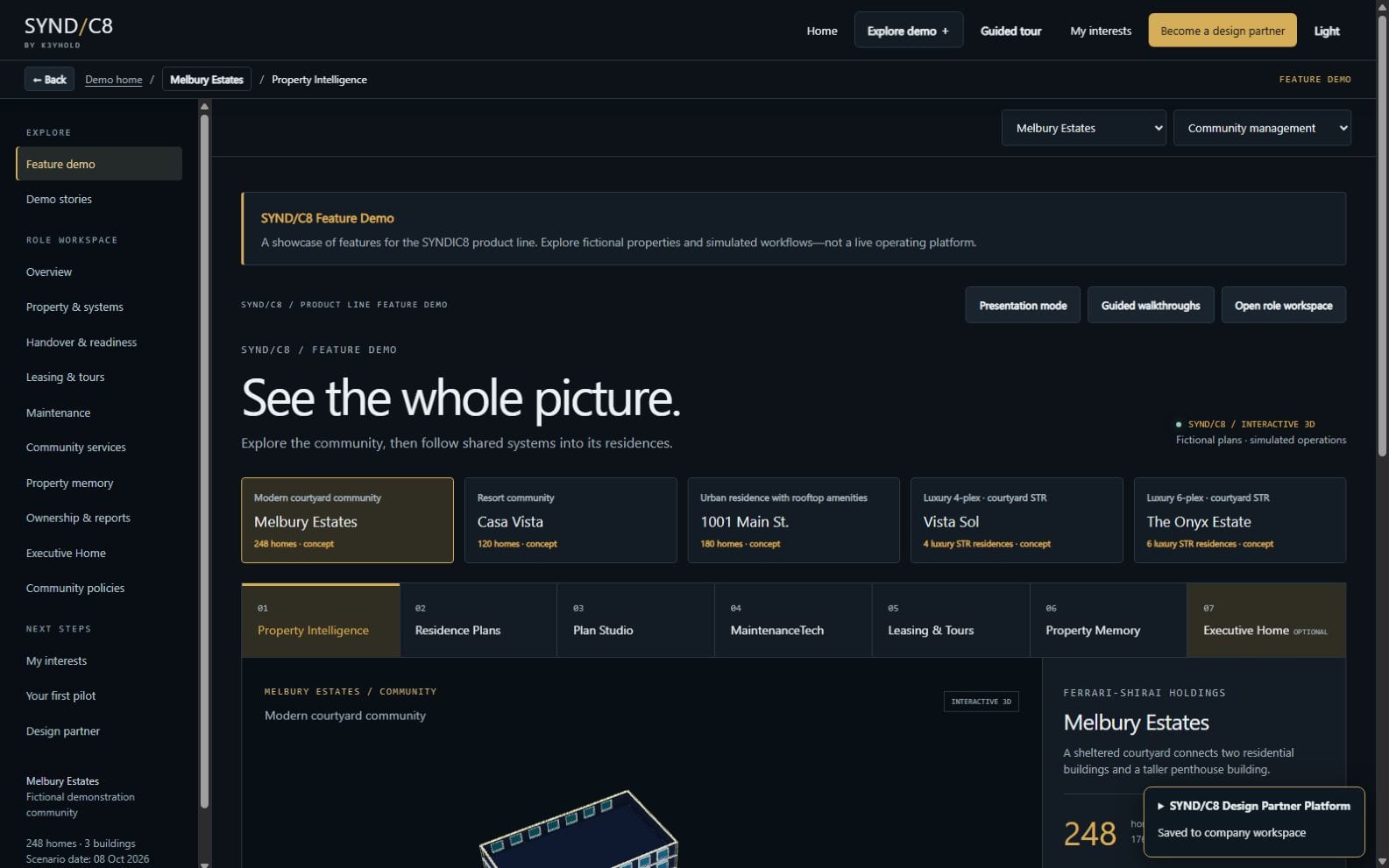This screenshot has width=1389, height=868.
Task: Expand the Explore demo + menu
Action: (x=908, y=31)
